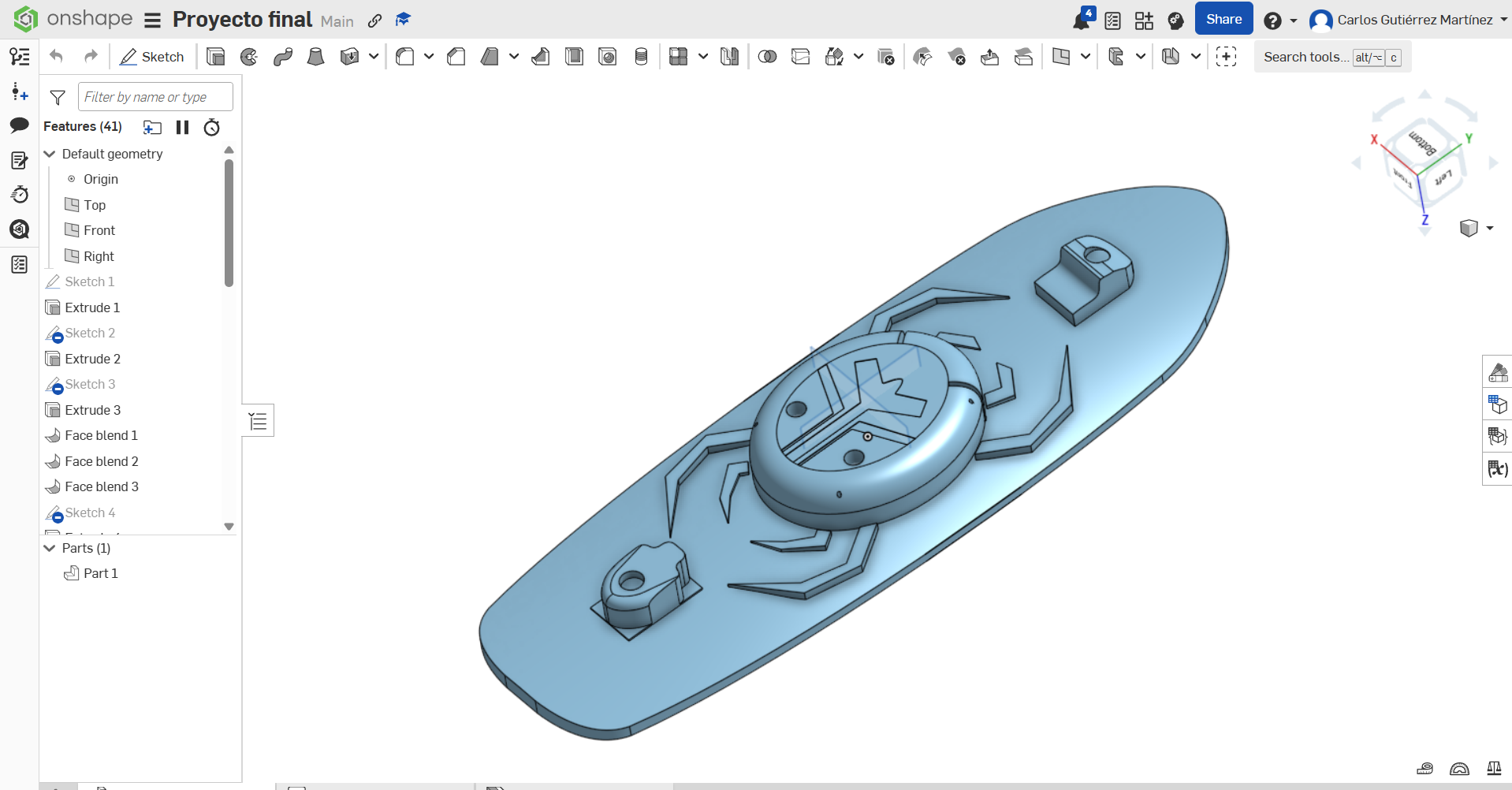Click the Share button
1512x790 pixels.
pos(1223,18)
